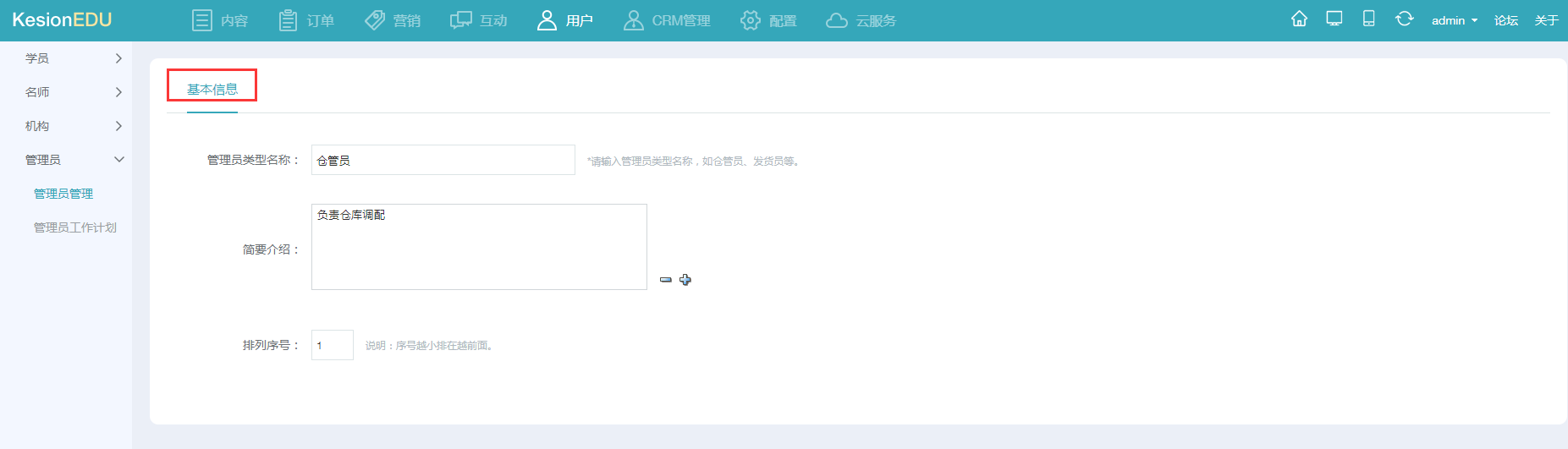The image size is (1568, 449).
Task: Open the 互动 interaction menu
Action: point(479,20)
